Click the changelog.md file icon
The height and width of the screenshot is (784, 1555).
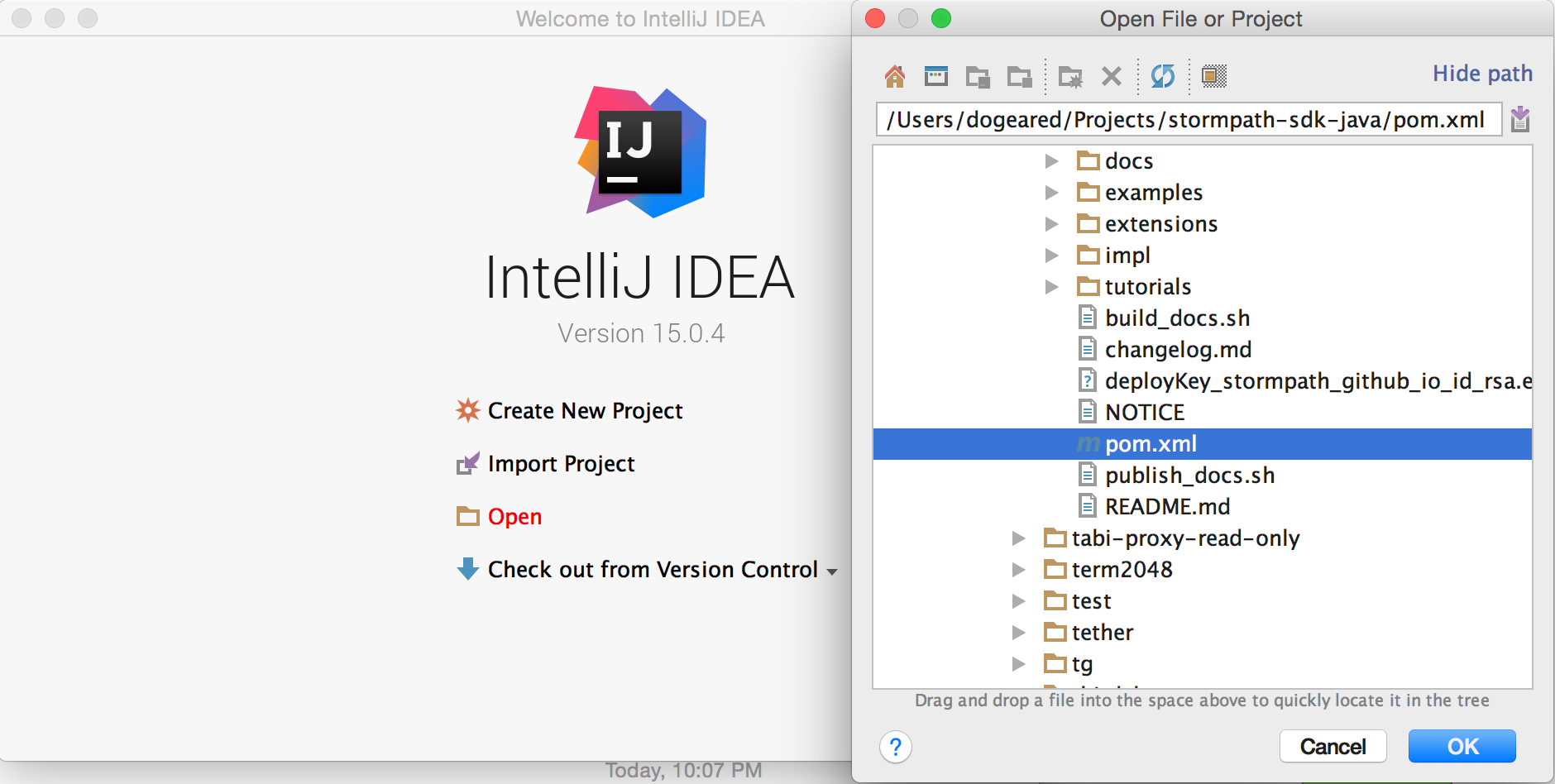(1088, 348)
